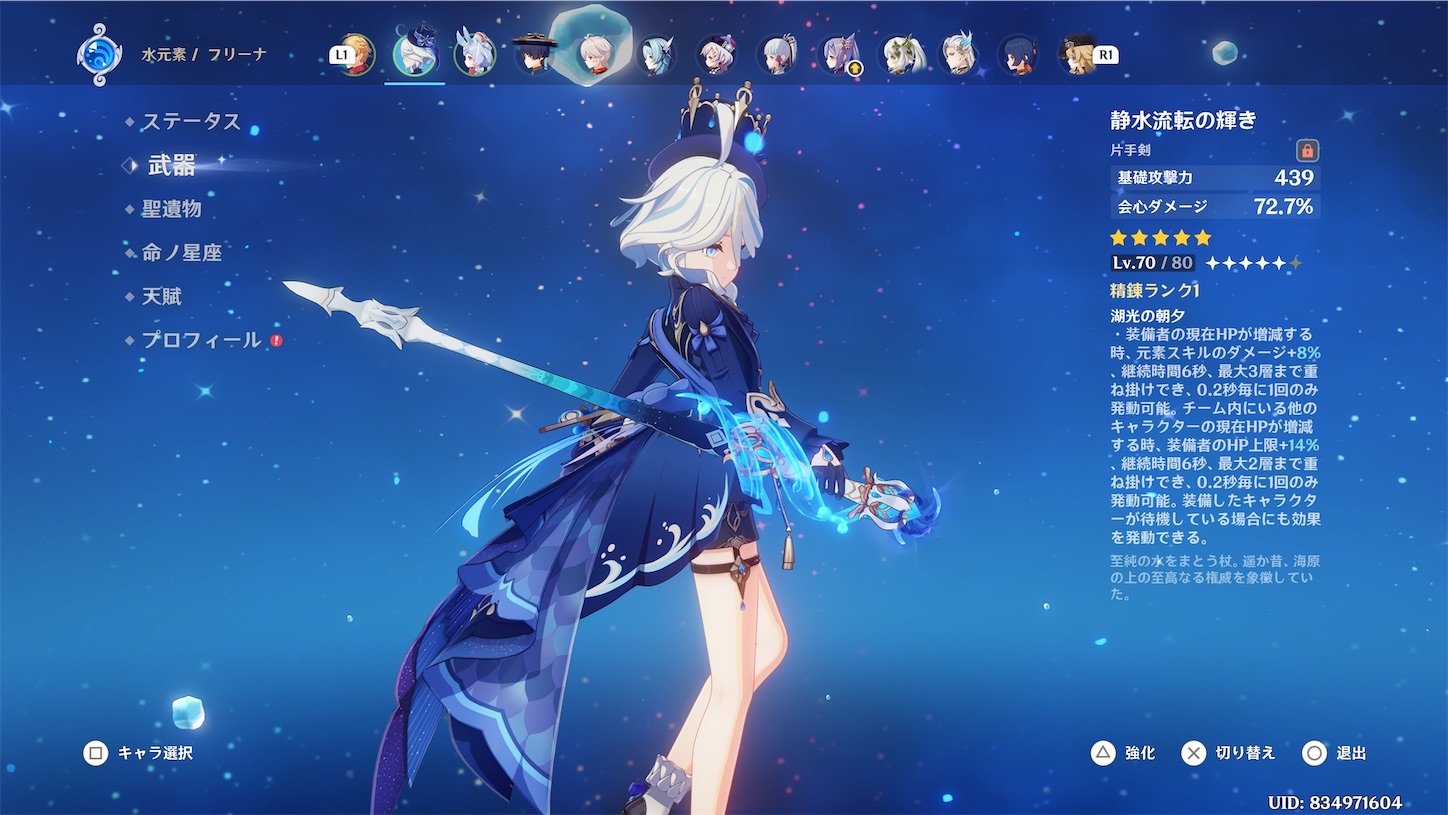Image resolution: width=1448 pixels, height=815 pixels.
Task: Select the portrait with white rabbit-like ears
Action: click(474, 54)
